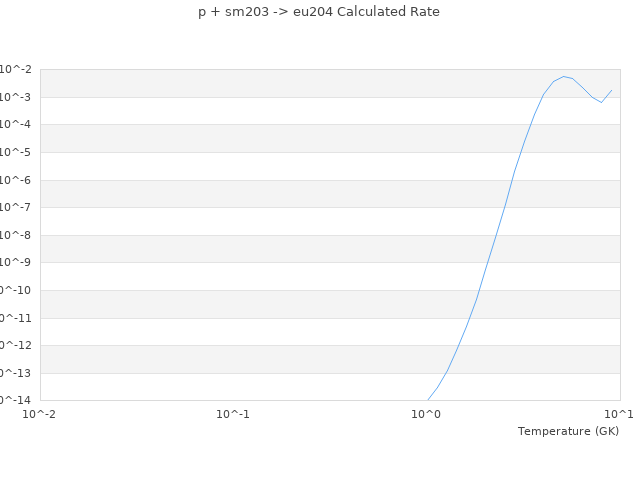The height and width of the screenshot is (480, 640).
Task: Click the y-axis tick label ending in ^-6
Action: click(16, 180)
